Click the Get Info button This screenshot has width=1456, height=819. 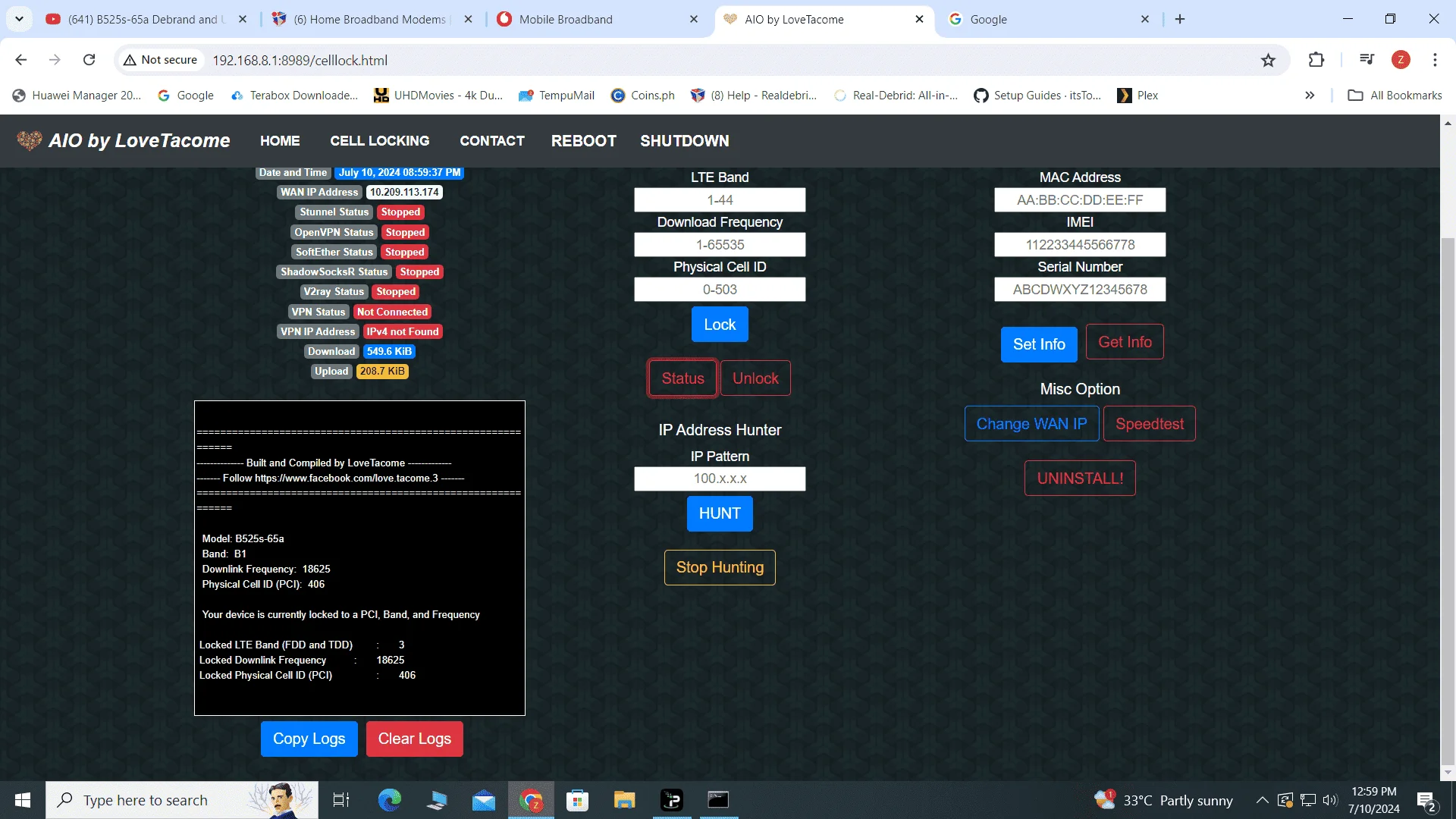(x=1125, y=342)
